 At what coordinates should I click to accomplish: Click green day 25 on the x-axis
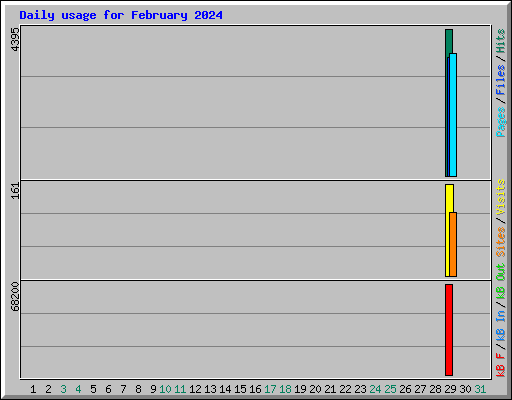click(390, 389)
